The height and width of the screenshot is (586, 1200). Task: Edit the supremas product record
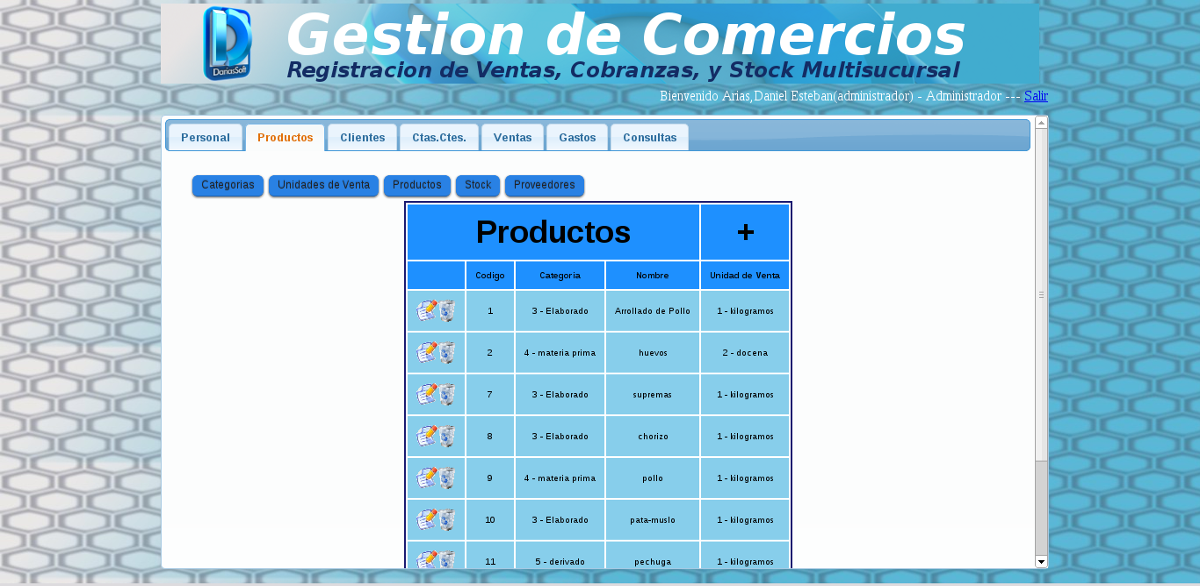(425, 394)
